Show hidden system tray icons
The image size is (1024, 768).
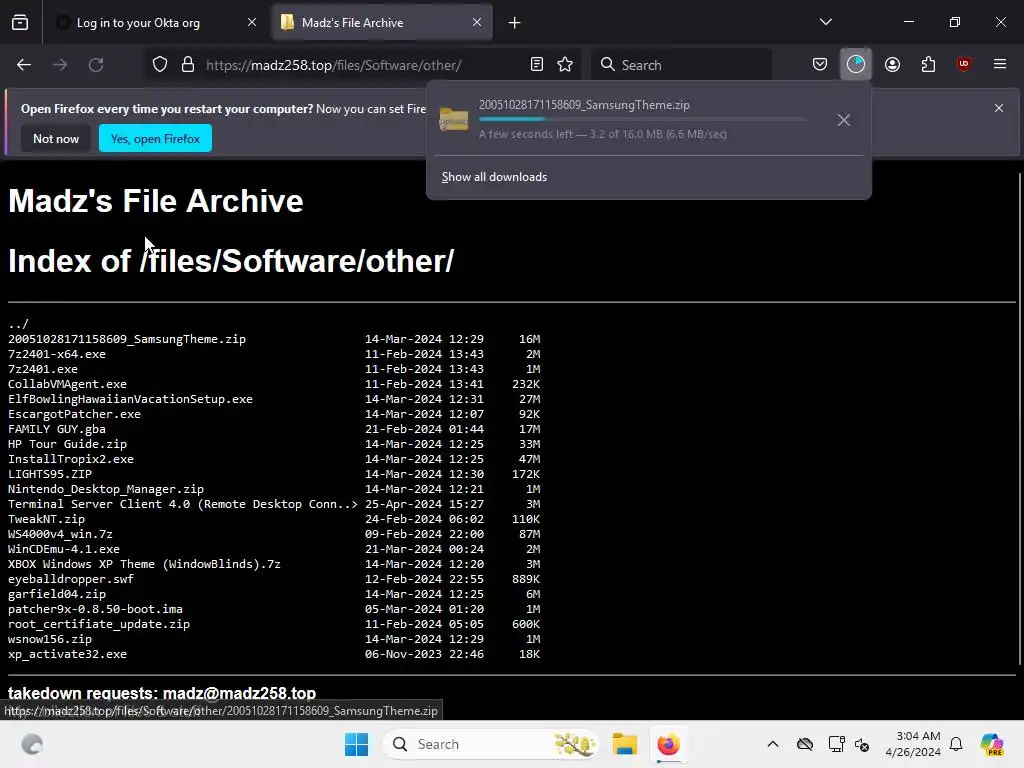click(773, 744)
